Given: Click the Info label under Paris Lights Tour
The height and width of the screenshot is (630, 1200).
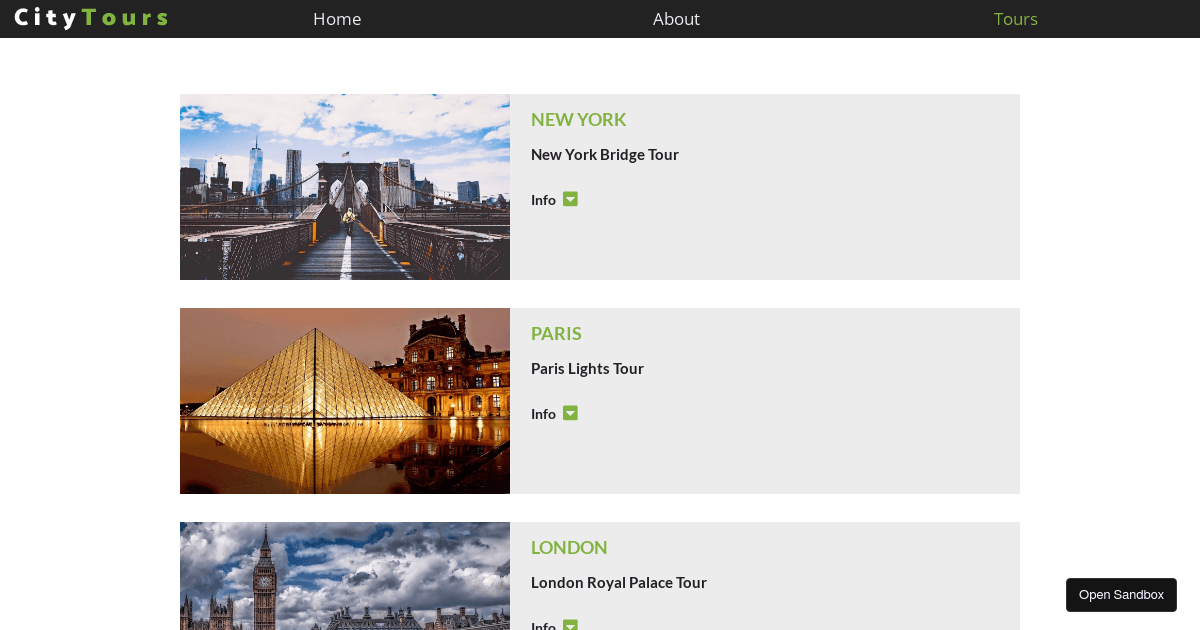Looking at the screenshot, I should (543, 414).
